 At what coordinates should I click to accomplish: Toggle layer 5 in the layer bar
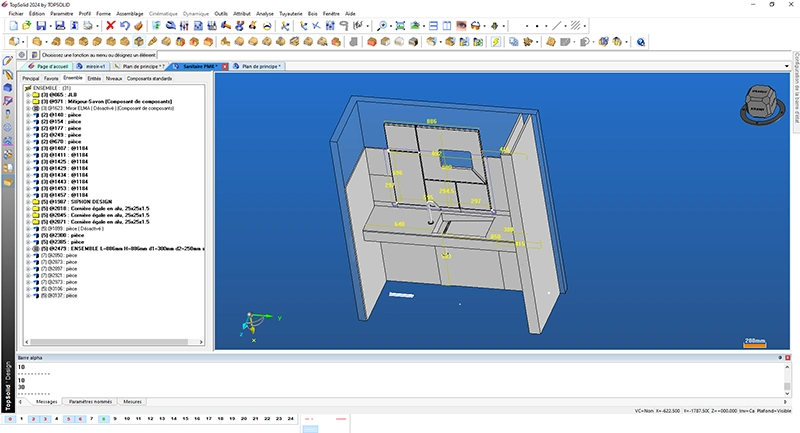[69, 419]
